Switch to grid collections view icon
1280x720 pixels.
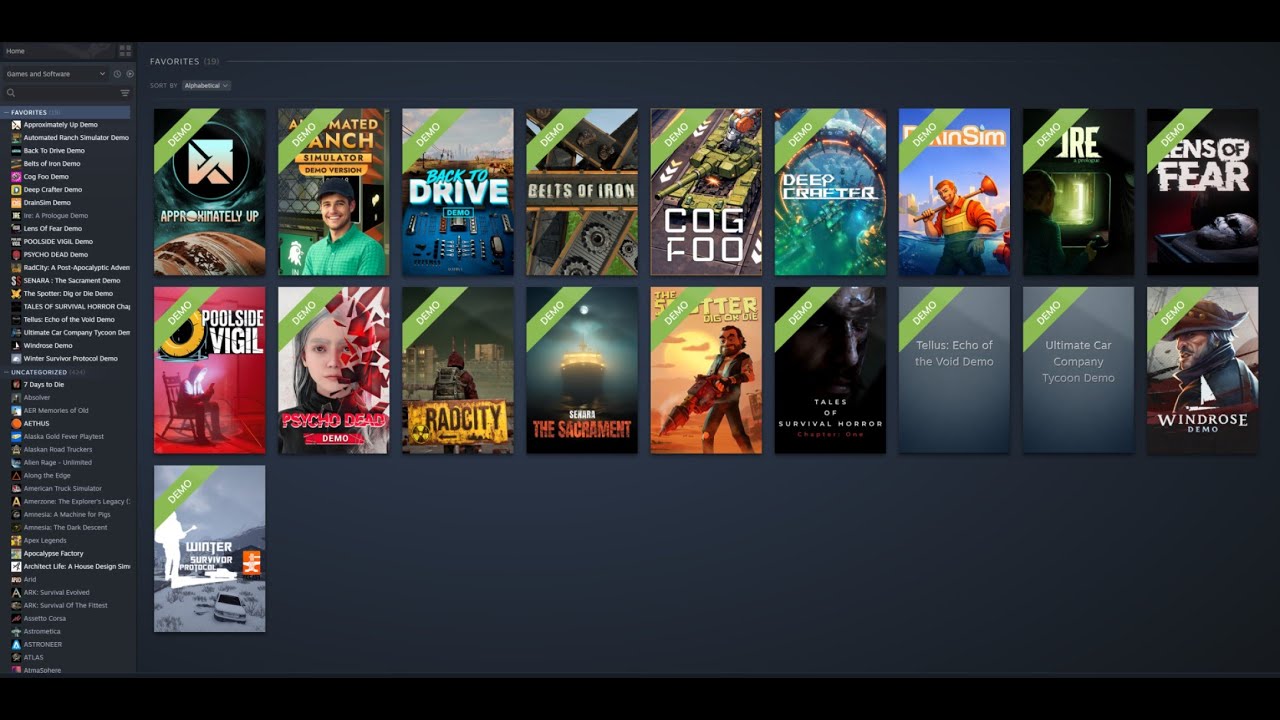click(125, 50)
